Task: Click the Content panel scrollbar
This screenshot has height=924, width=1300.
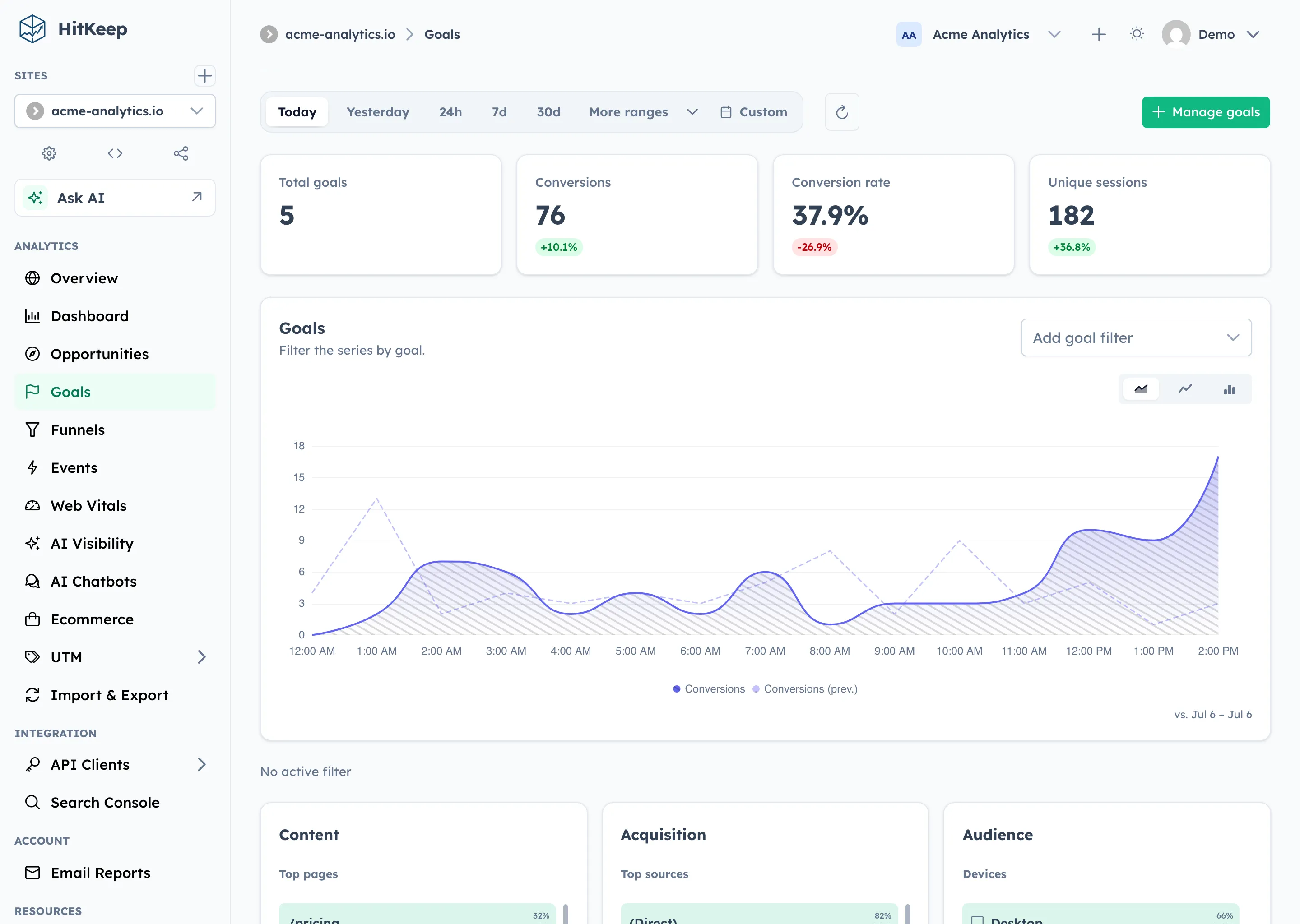Action: pyautogui.click(x=565, y=914)
